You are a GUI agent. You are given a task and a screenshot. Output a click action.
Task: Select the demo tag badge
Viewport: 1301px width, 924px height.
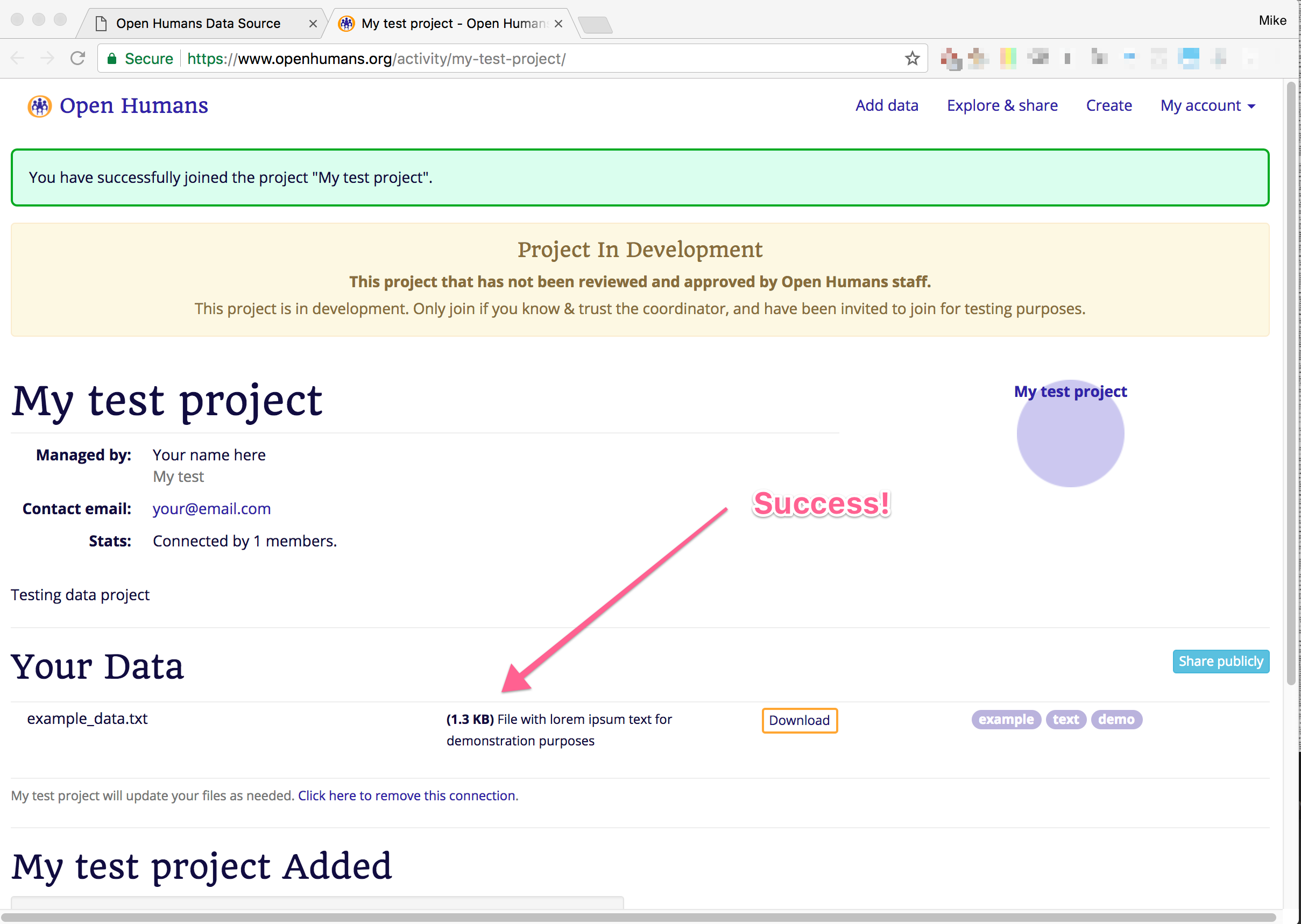click(x=1116, y=719)
